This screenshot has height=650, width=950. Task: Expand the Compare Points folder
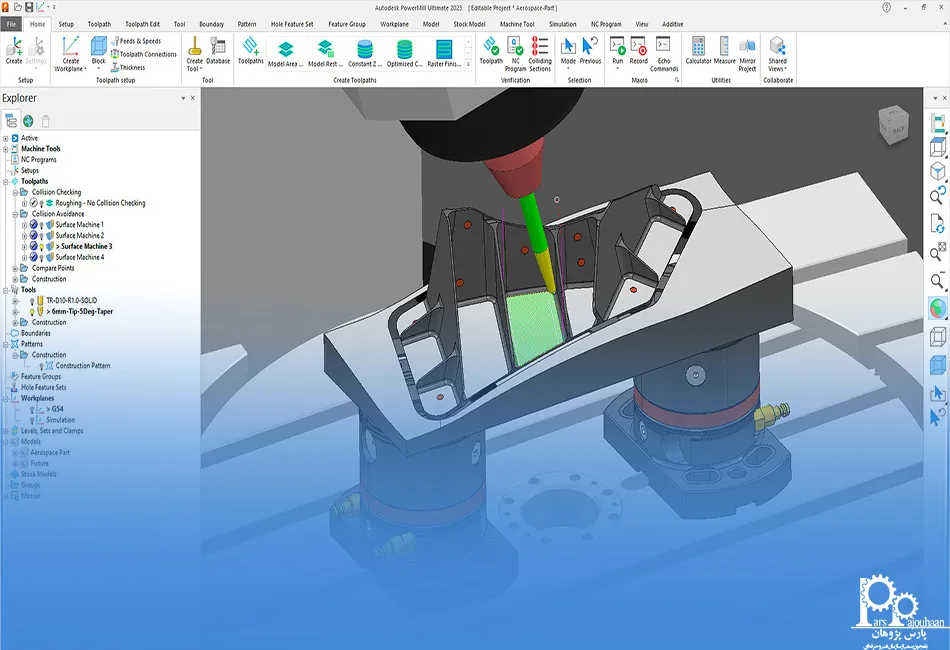point(15,268)
